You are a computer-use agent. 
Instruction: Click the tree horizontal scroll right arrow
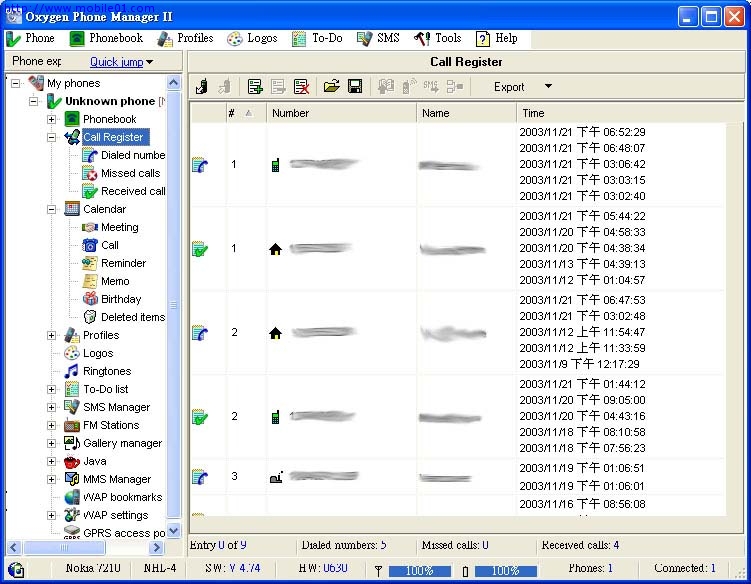(156, 547)
